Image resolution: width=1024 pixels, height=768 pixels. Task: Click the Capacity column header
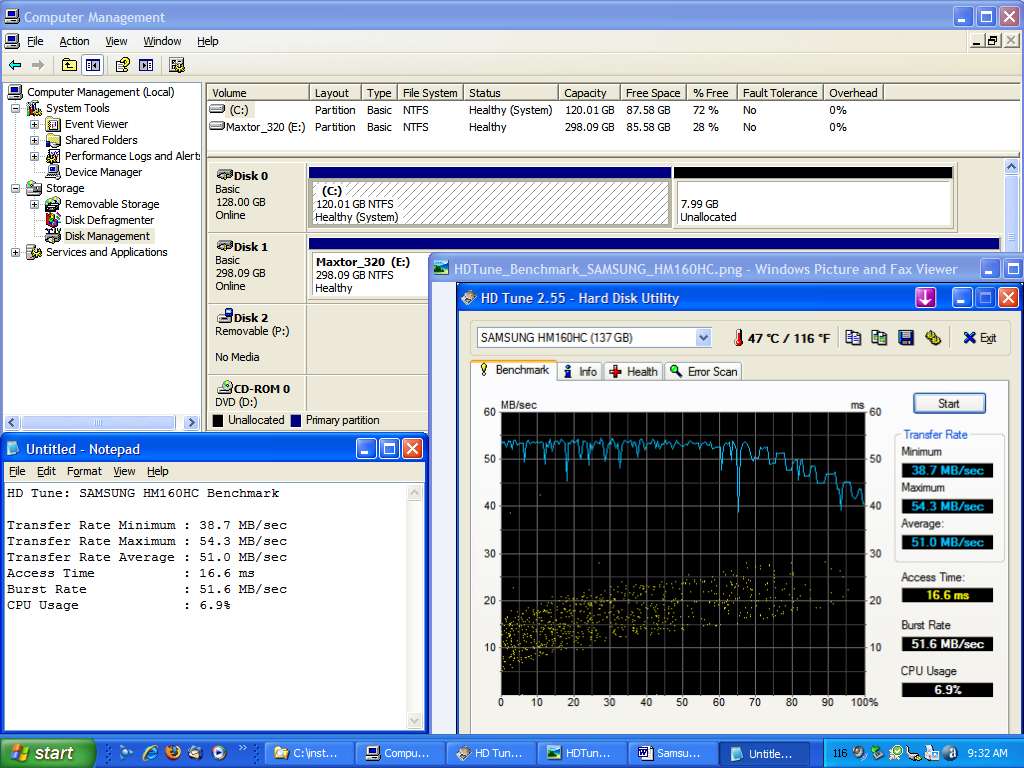coord(585,93)
